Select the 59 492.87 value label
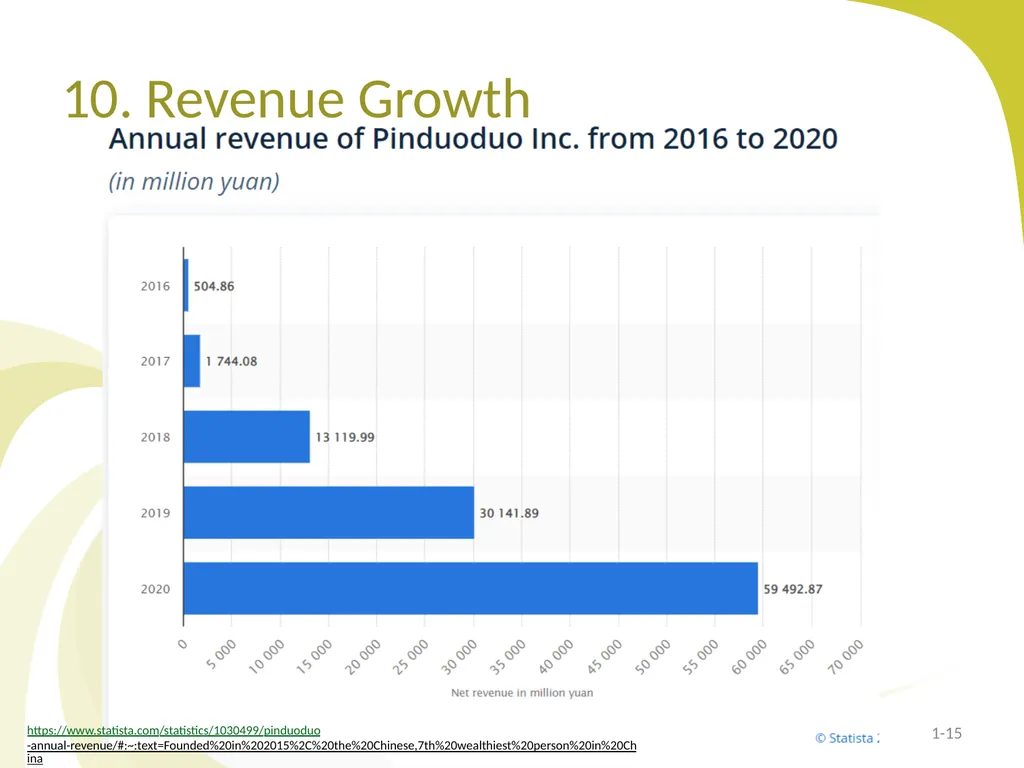 793,589
